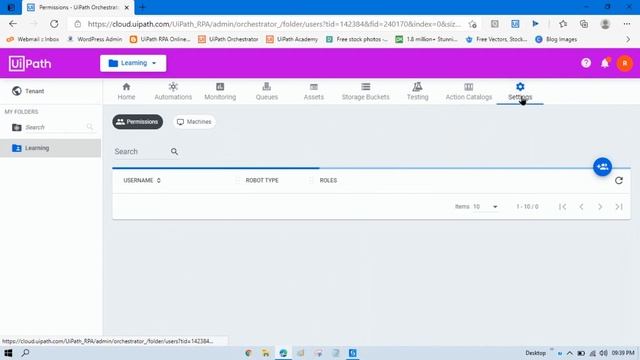Open the help question mark icon
This screenshot has height=360, width=640.
point(586,63)
